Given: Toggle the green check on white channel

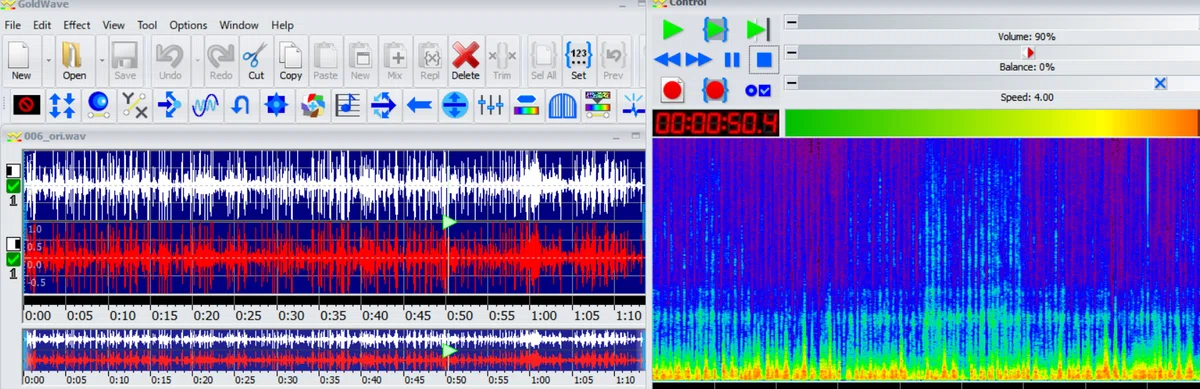Looking at the screenshot, I should point(13,186).
